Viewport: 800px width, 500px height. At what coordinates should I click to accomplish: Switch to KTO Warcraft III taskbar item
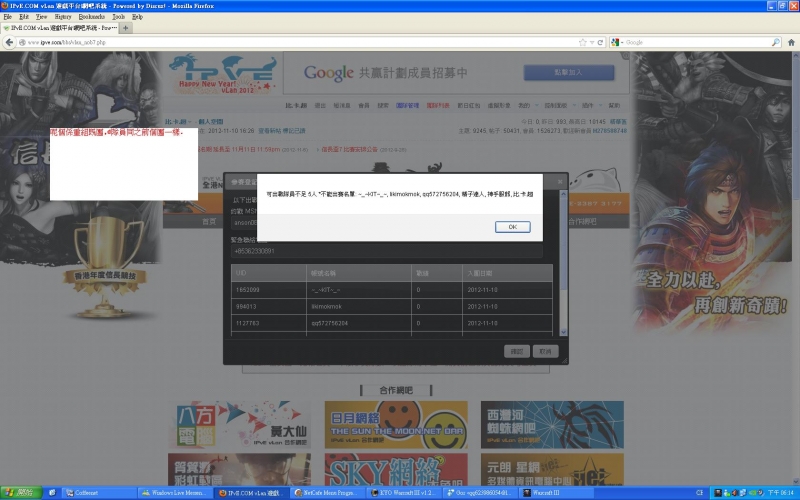coord(405,493)
